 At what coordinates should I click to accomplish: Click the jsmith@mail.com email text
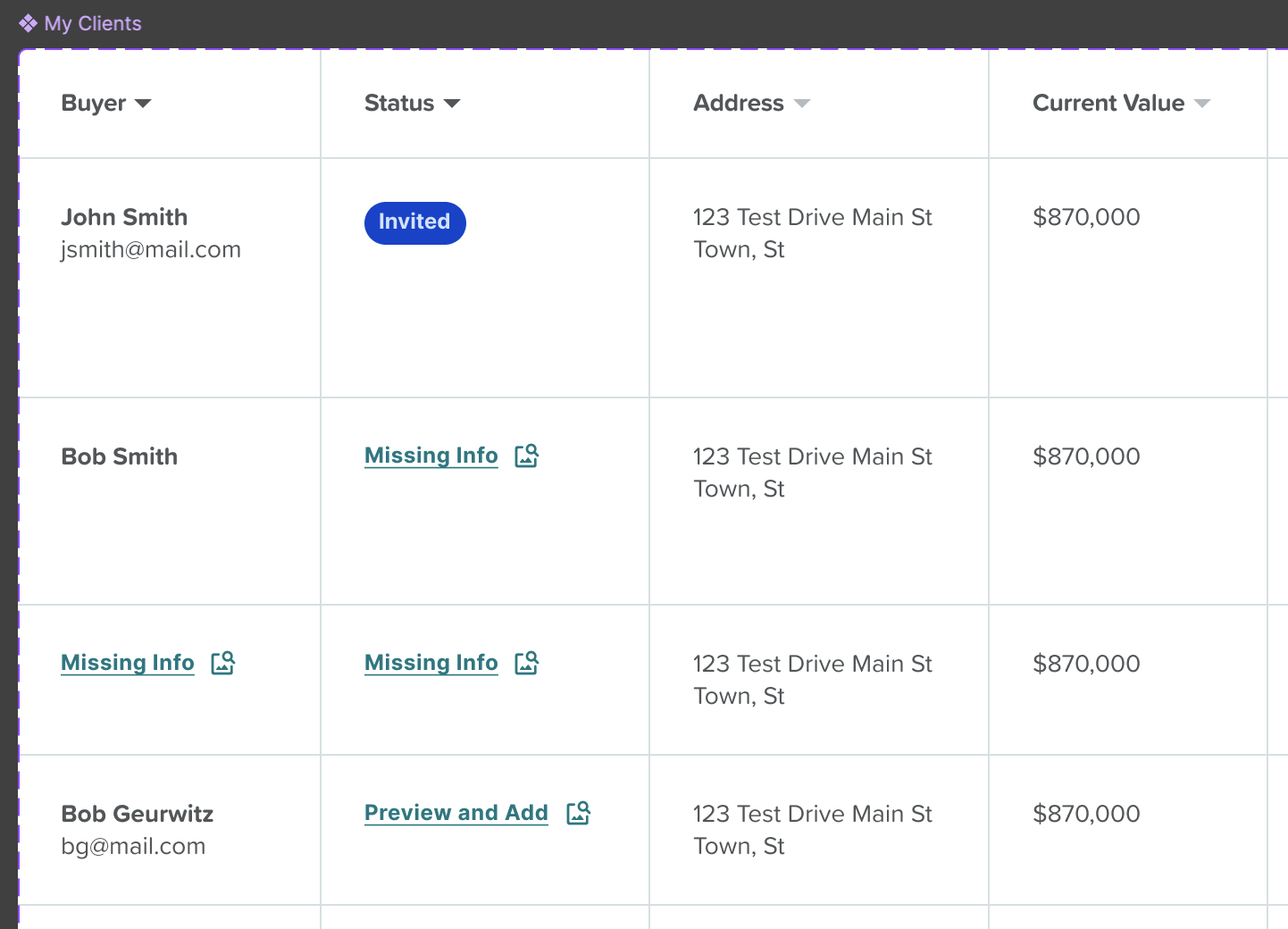[151, 249]
